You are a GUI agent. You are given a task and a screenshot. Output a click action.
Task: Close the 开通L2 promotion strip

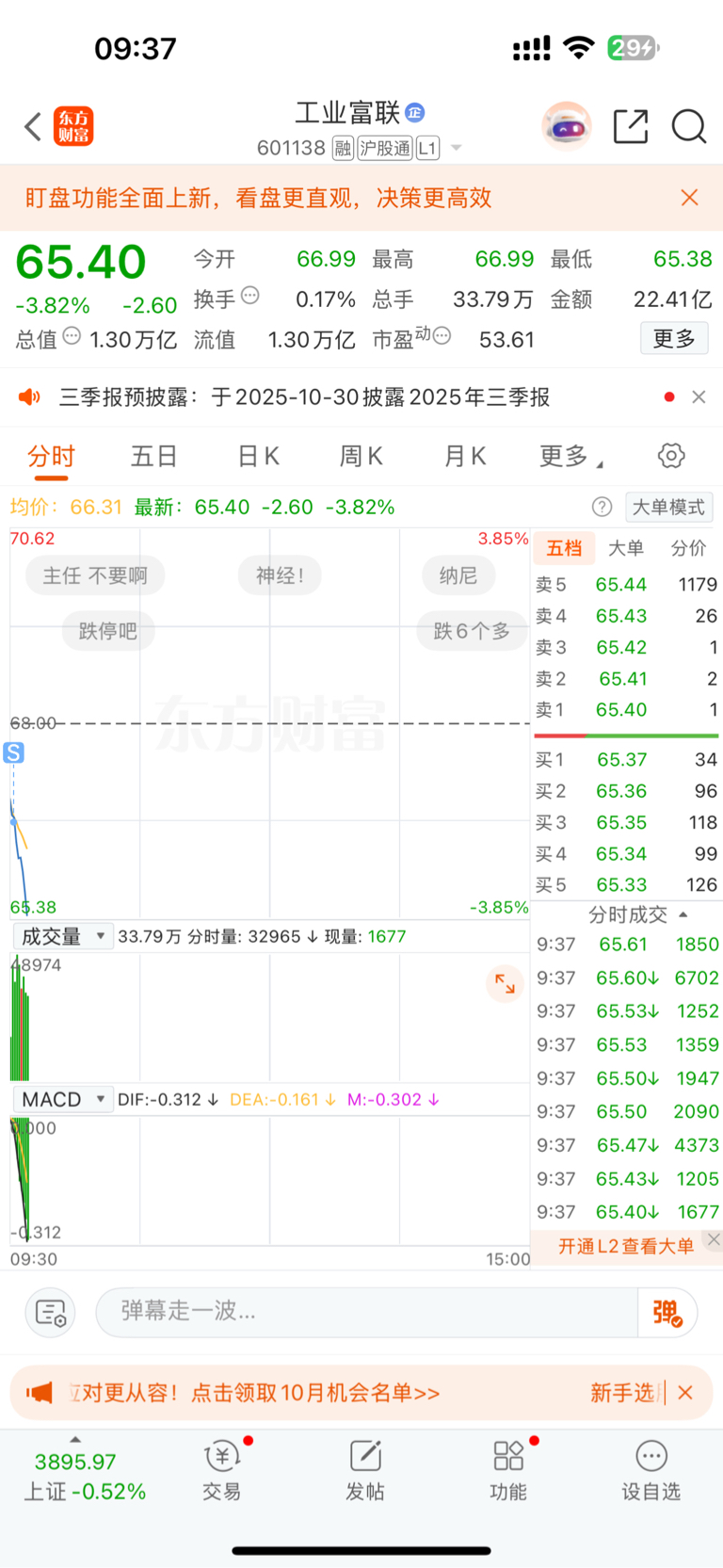click(x=714, y=1239)
